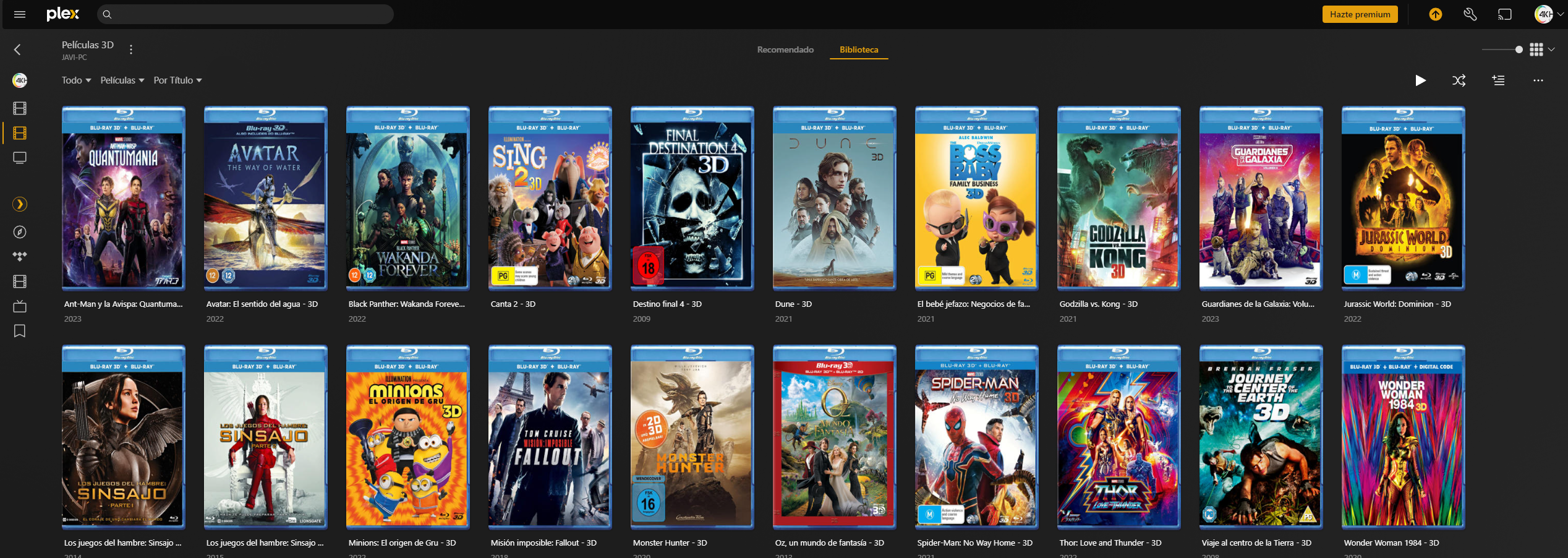Click title link Oz, un mundo de fantasía - 3D
Viewport: 1568px width, 558px height.
830,543
